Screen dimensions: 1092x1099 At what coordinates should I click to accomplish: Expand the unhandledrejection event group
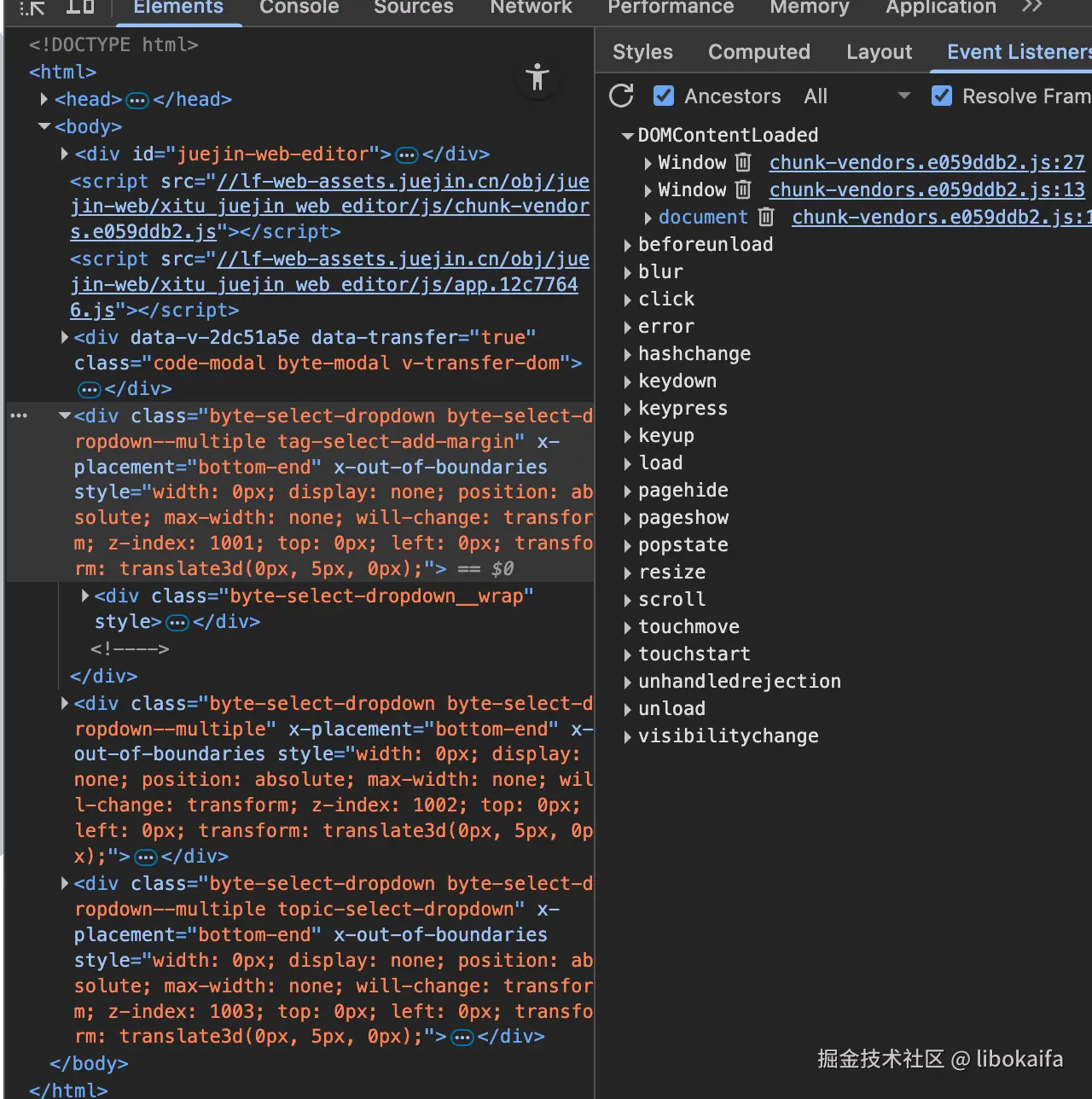point(628,682)
